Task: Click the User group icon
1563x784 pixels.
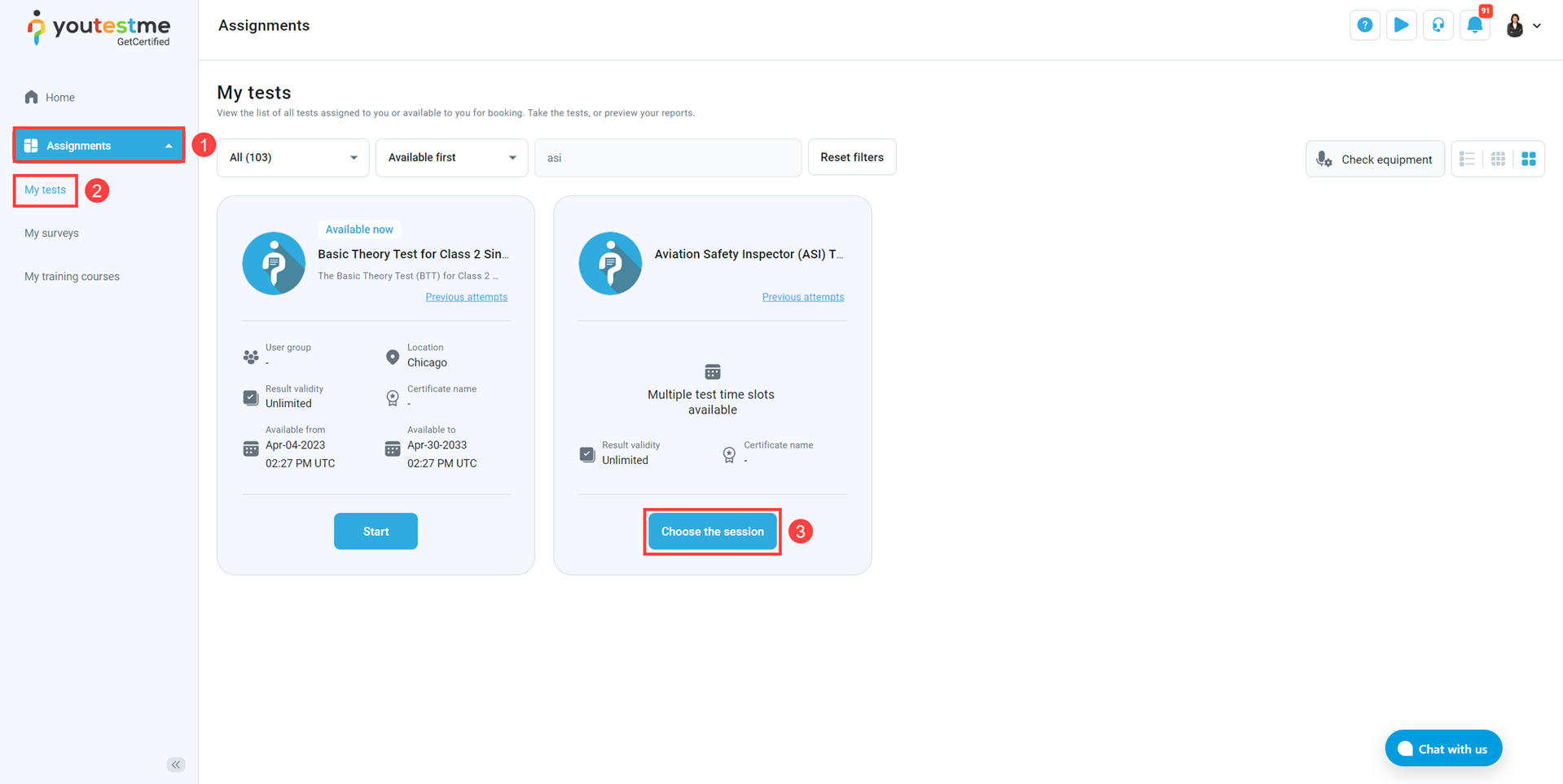Action: tap(251, 357)
